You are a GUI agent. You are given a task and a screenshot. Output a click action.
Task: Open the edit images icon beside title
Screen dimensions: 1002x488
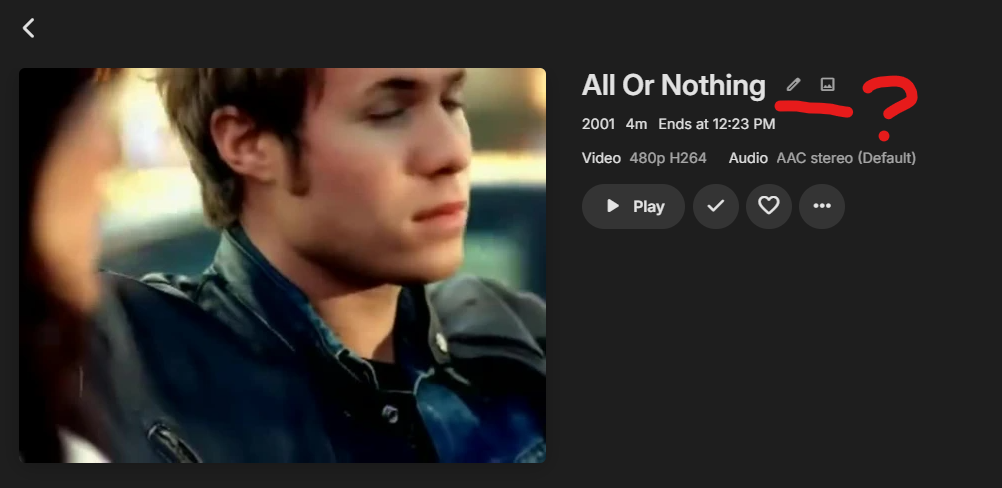(828, 84)
